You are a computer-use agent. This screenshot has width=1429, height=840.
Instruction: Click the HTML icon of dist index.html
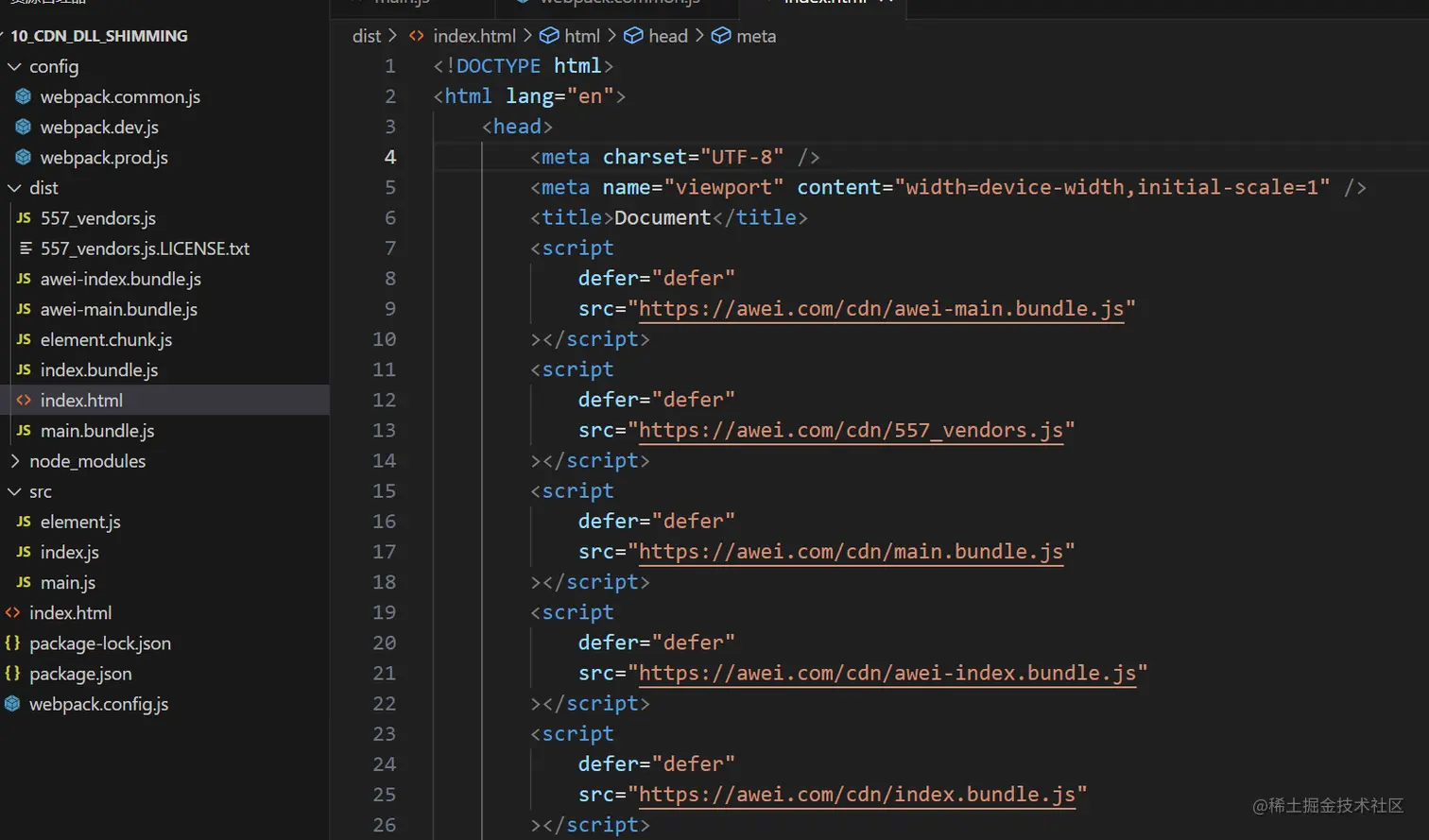click(x=24, y=400)
